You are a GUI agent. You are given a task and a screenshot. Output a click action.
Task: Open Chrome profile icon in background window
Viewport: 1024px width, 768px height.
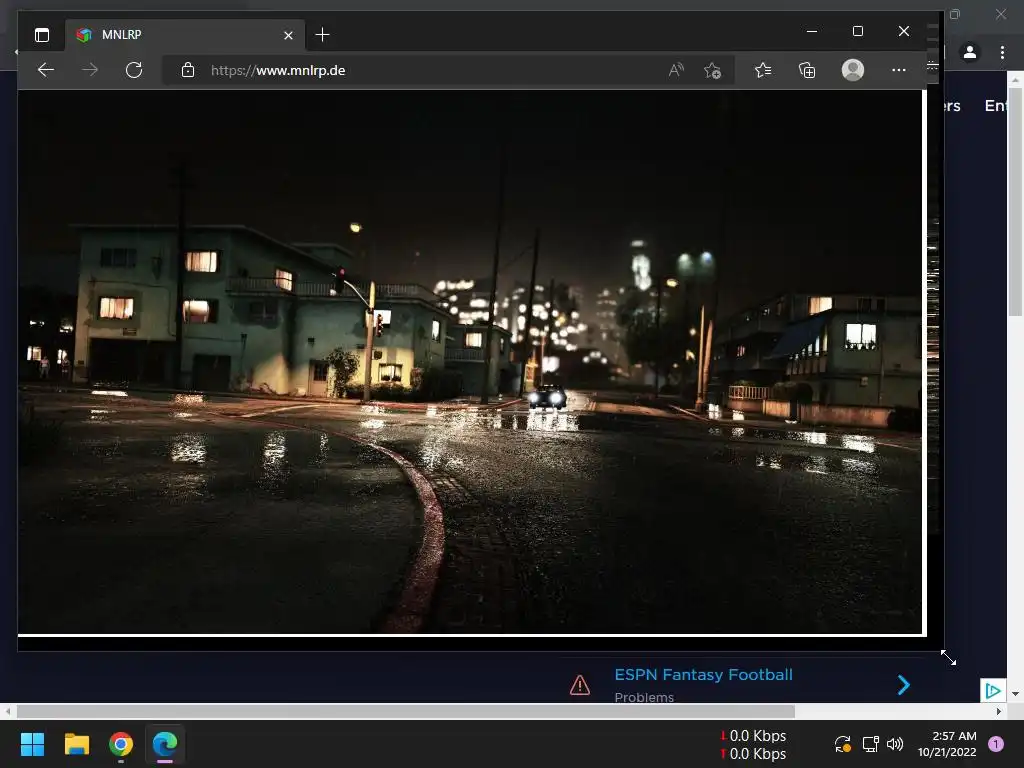point(970,52)
